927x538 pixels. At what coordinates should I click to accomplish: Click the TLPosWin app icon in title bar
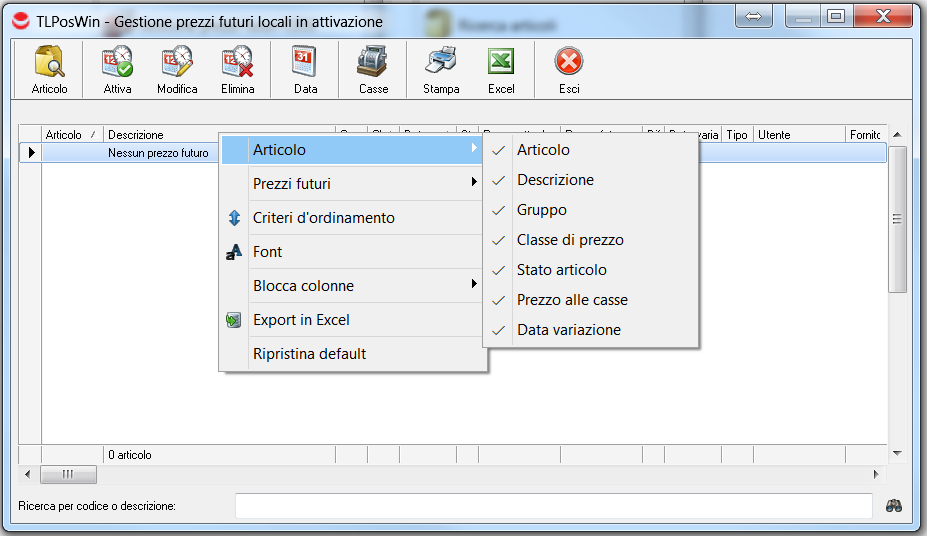[21, 21]
